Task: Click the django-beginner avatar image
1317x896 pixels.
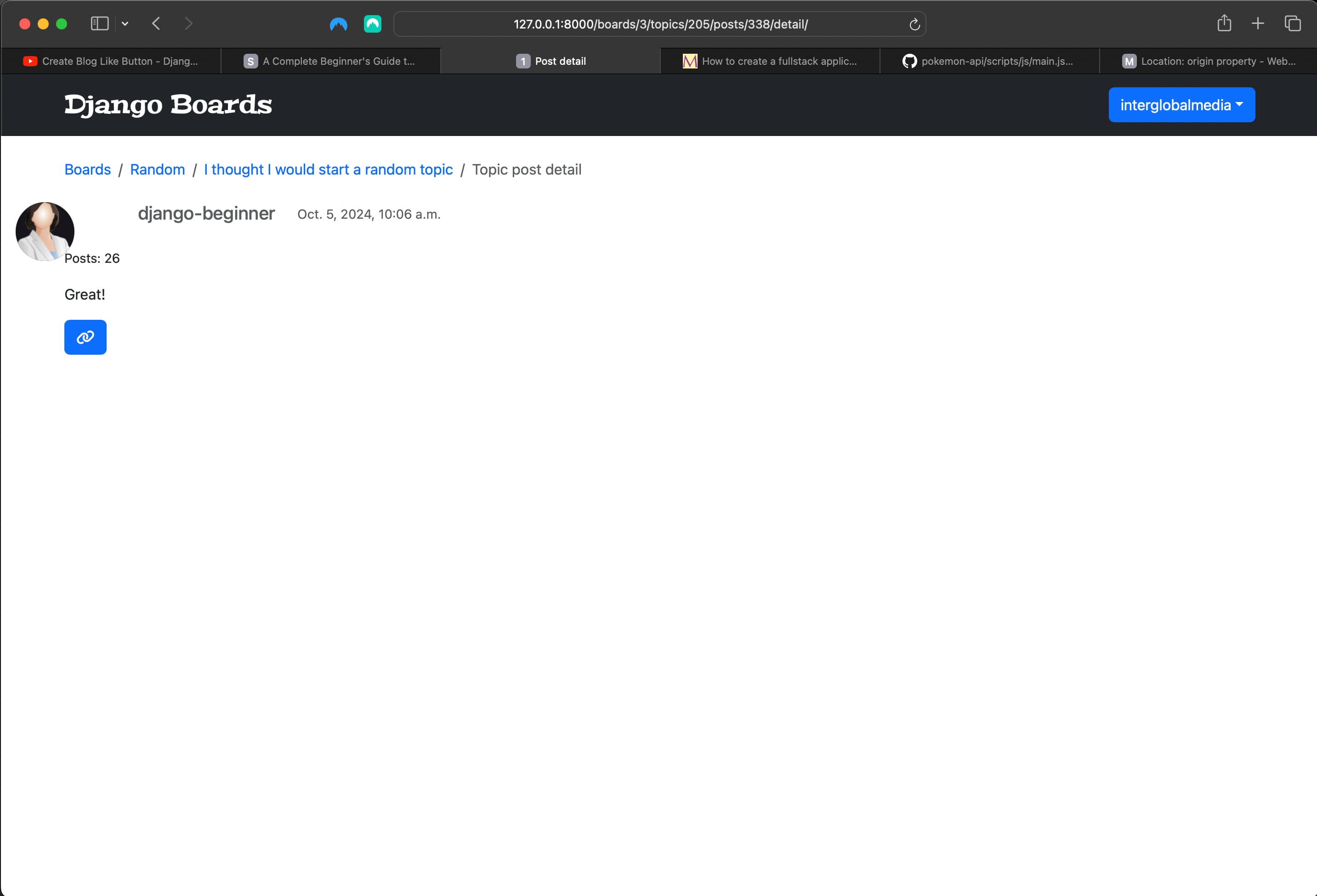Action: (45, 231)
